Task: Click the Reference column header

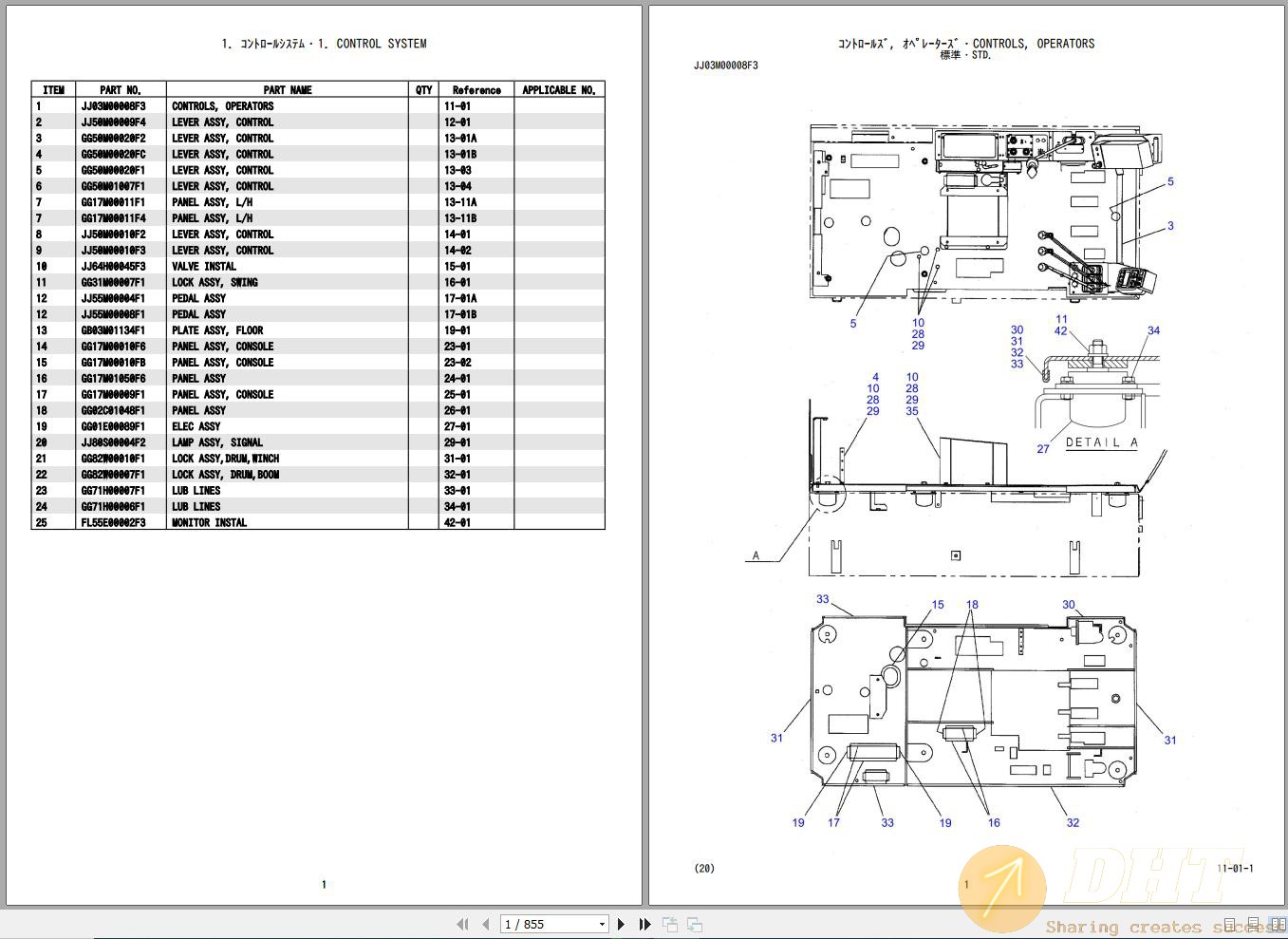Action: click(476, 90)
